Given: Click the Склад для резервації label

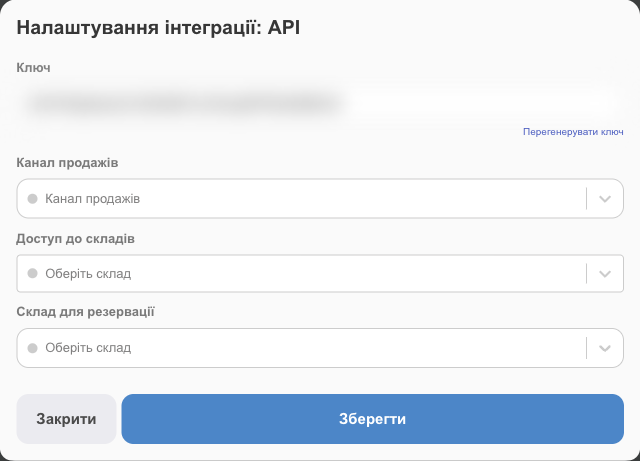Looking at the screenshot, I should point(85,312).
